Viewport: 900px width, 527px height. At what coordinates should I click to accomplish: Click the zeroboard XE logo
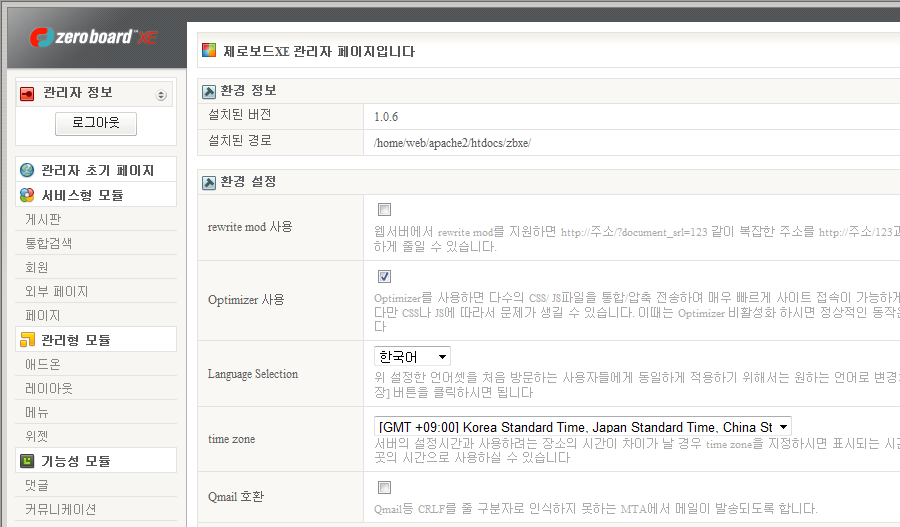93,37
